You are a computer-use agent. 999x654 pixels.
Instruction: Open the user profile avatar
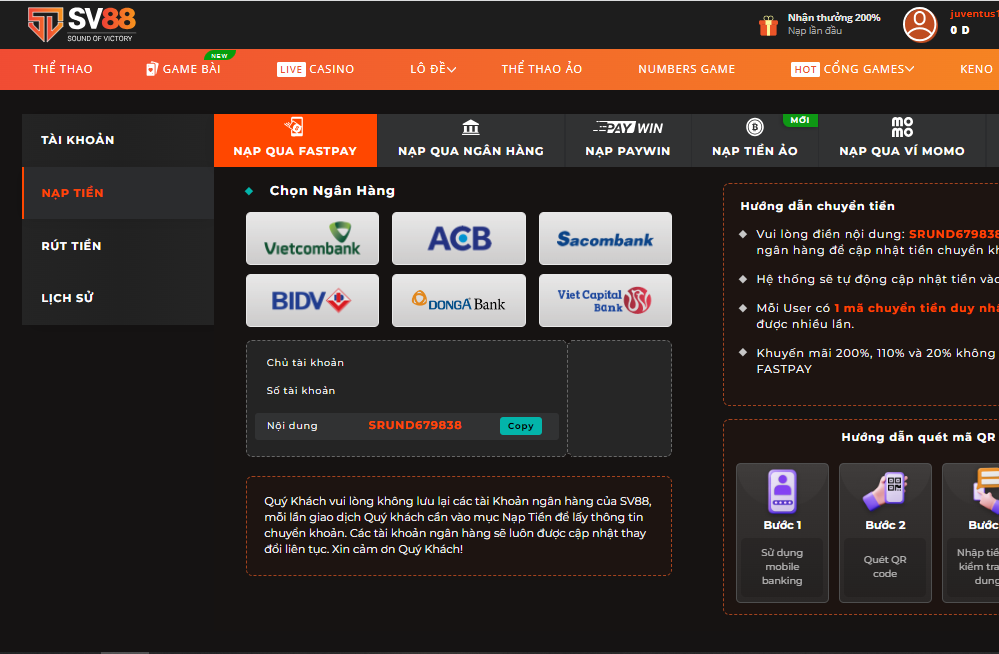coord(919,24)
